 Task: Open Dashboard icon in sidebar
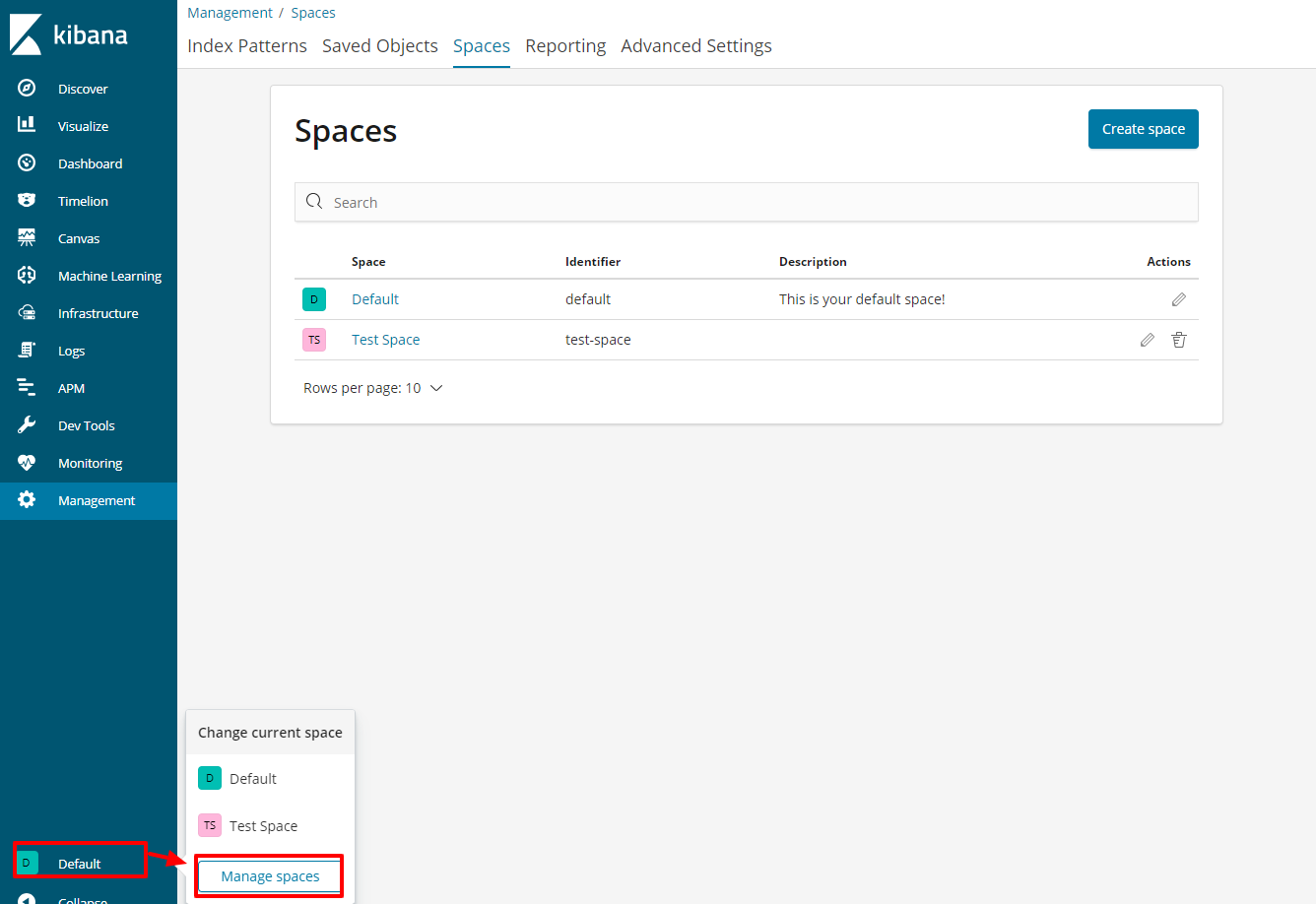pos(27,162)
